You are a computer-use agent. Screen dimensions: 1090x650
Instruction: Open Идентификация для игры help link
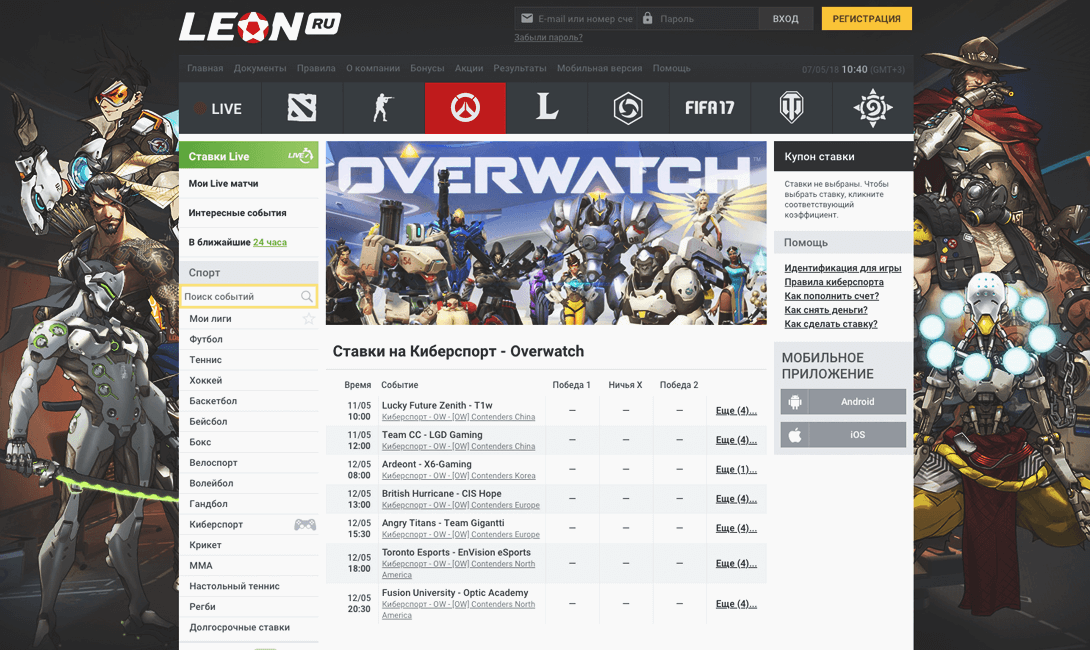pyautogui.click(x=843, y=268)
